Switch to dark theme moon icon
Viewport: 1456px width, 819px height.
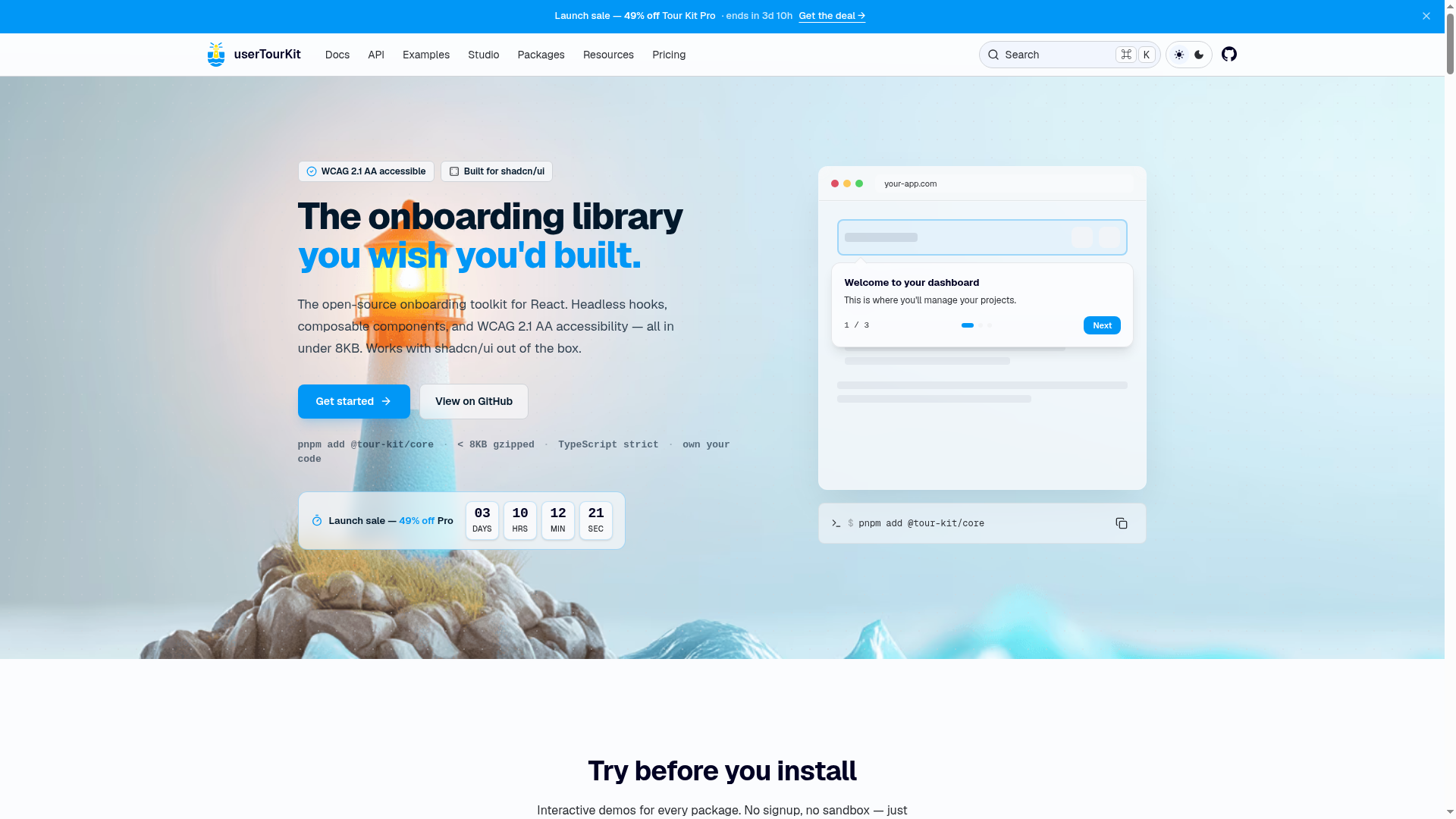pyautogui.click(x=1199, y=55)
